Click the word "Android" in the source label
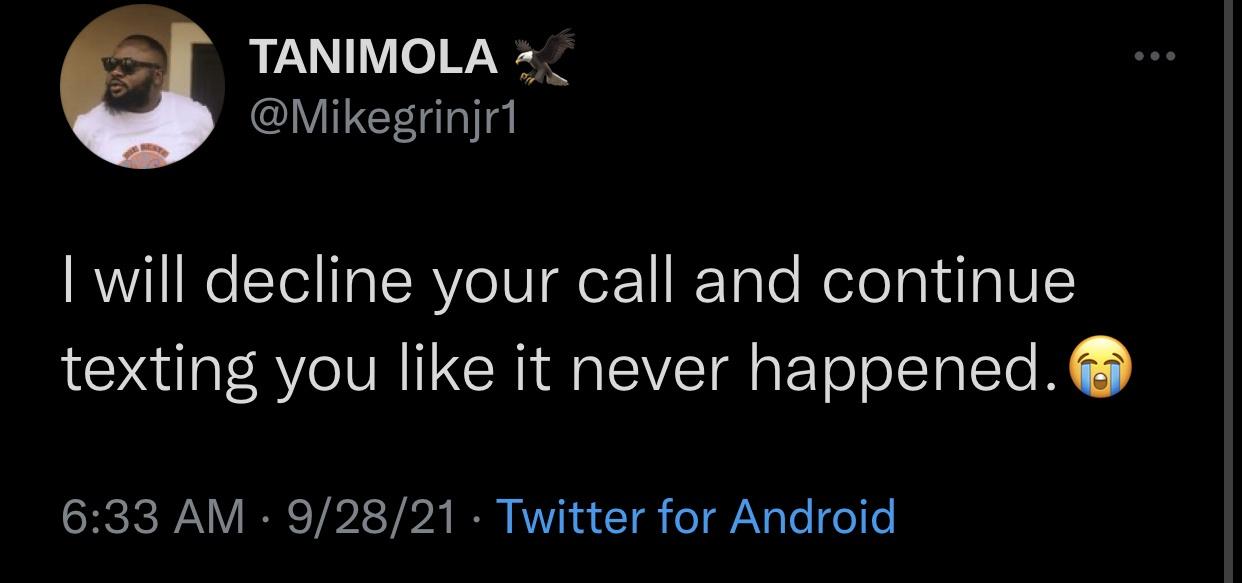The image size is (1242, 583). coord(812,516)
